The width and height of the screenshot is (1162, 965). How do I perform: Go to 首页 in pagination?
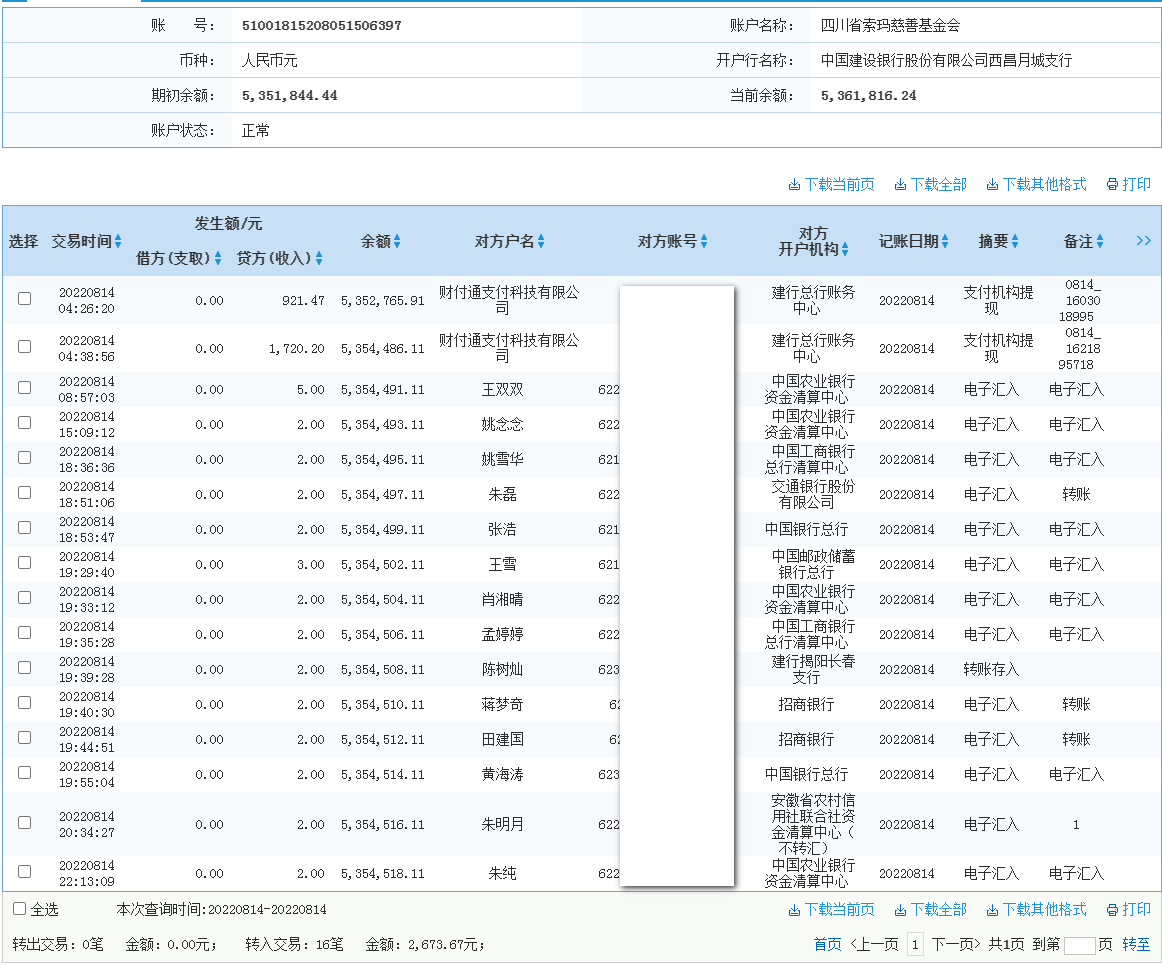(828, 944)
